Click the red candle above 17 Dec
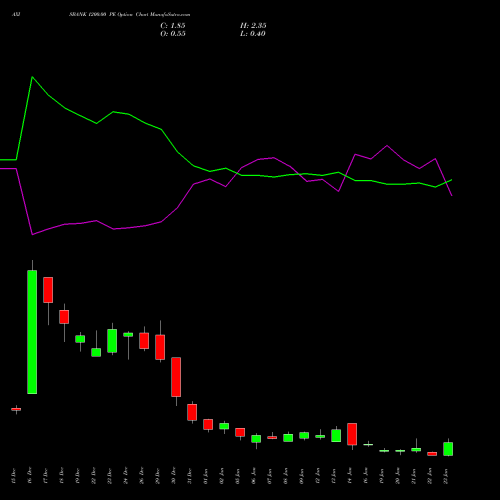 pos(48,290)
